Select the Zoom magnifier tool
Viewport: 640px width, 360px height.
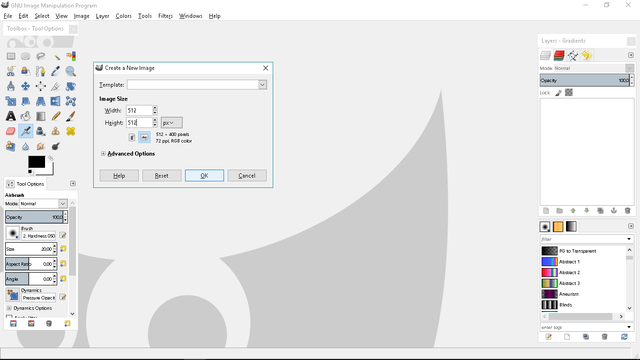[71, 71]
